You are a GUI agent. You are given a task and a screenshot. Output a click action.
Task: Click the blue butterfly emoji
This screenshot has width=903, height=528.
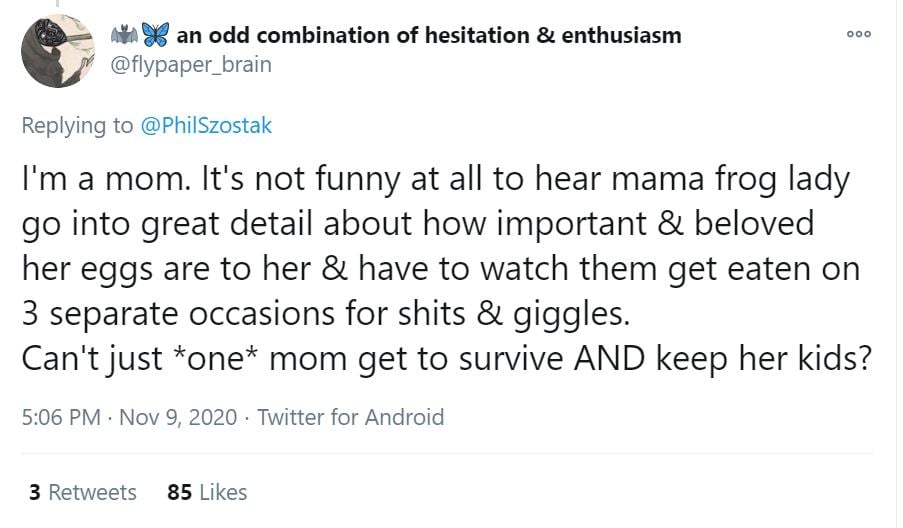click(x=154, y=35)
